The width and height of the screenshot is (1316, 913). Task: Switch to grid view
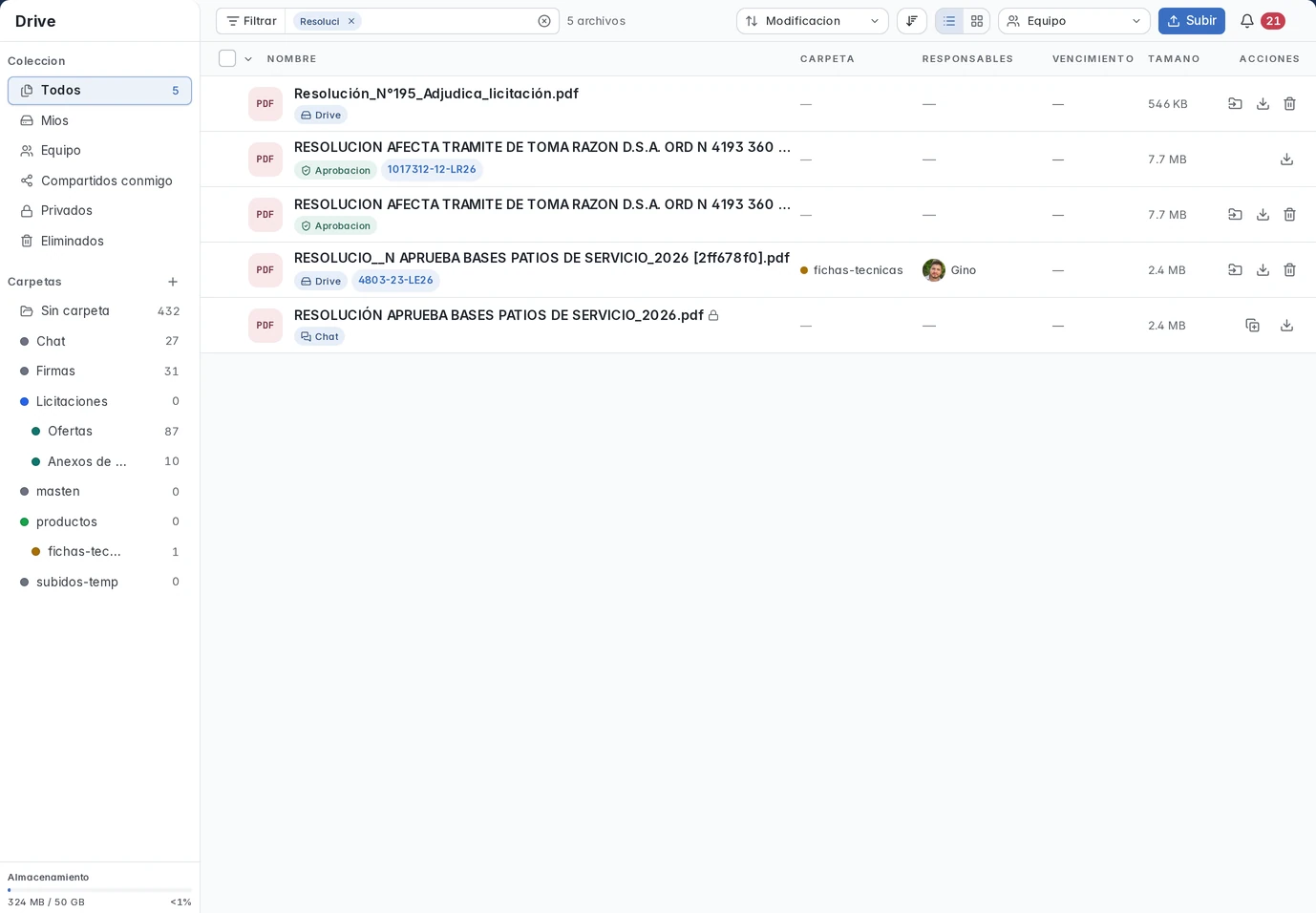tap(976, 21)
